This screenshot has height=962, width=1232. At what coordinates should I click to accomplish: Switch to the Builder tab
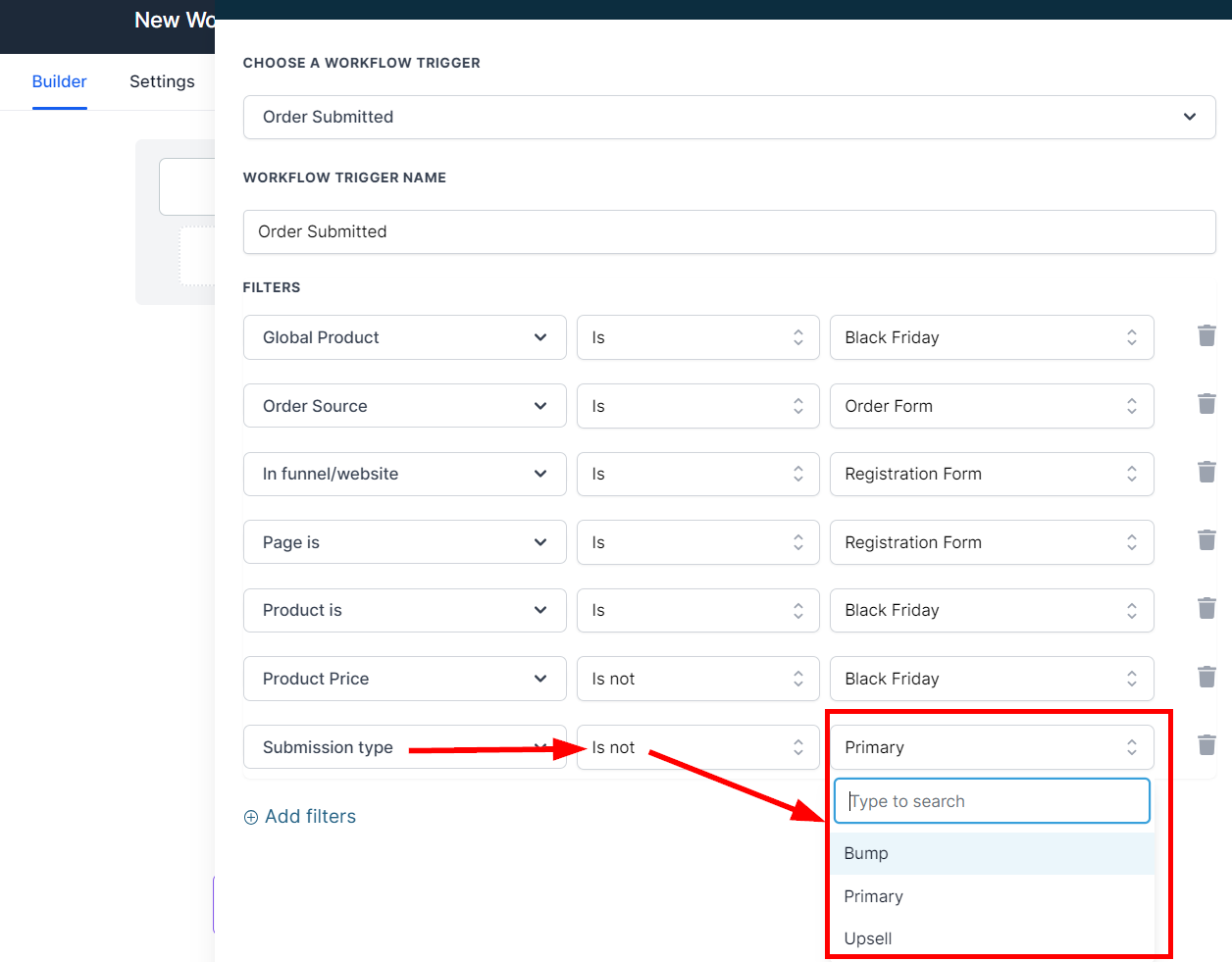coord(59,81)
